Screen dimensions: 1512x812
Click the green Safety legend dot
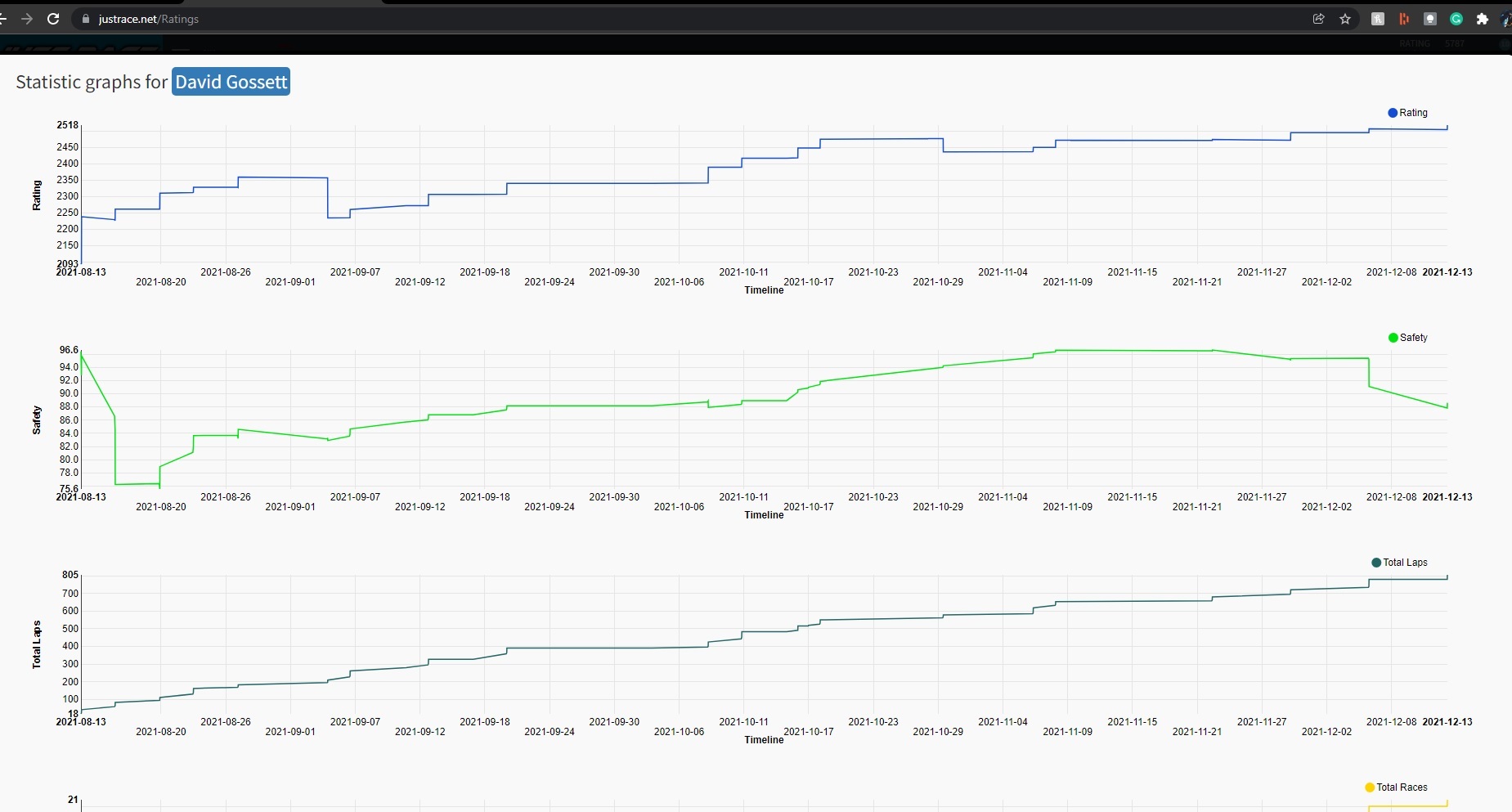[x=1393, y=338]
